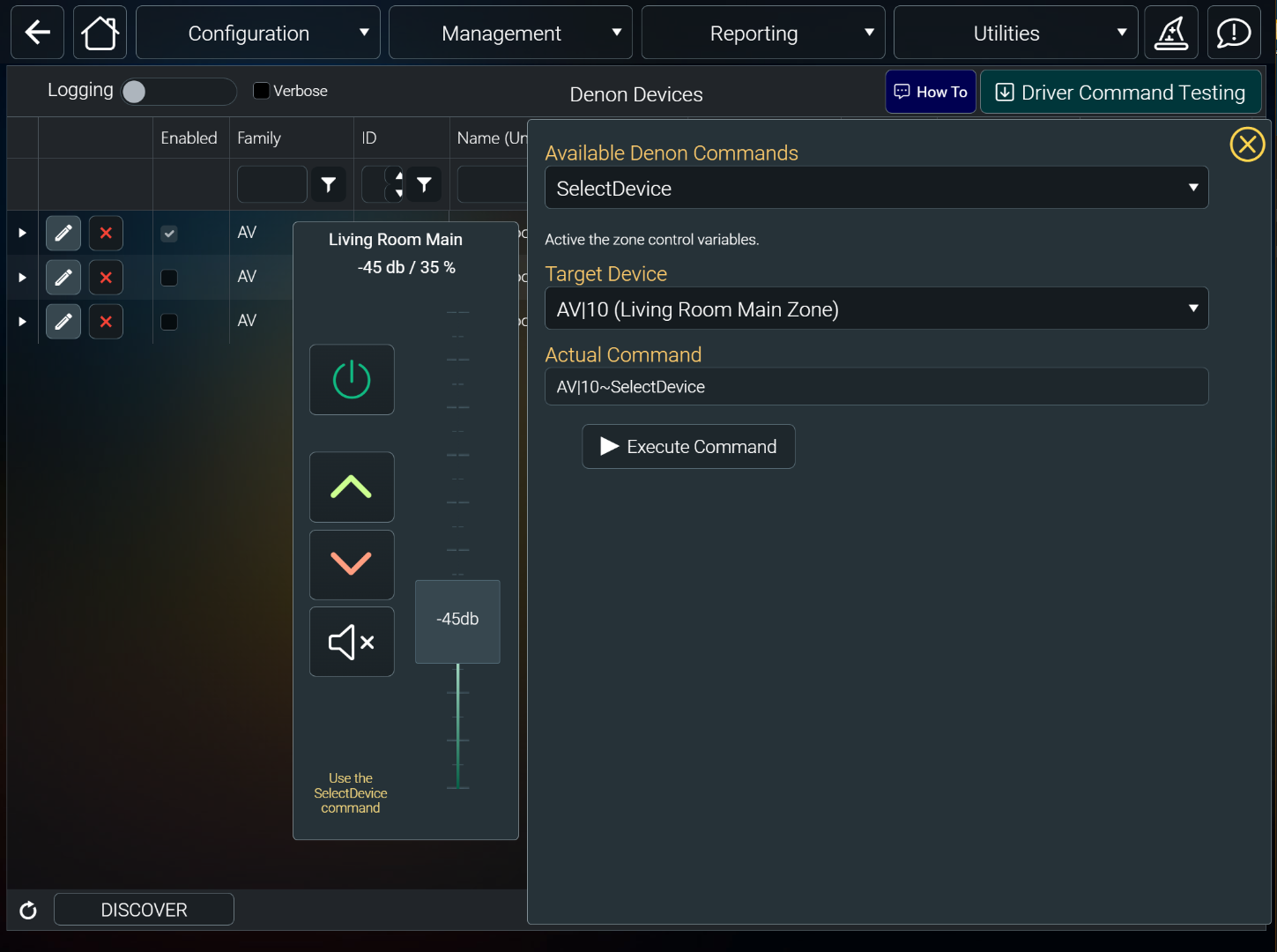
Task: Start device discovery with DISCOVER
Action: 144,910
